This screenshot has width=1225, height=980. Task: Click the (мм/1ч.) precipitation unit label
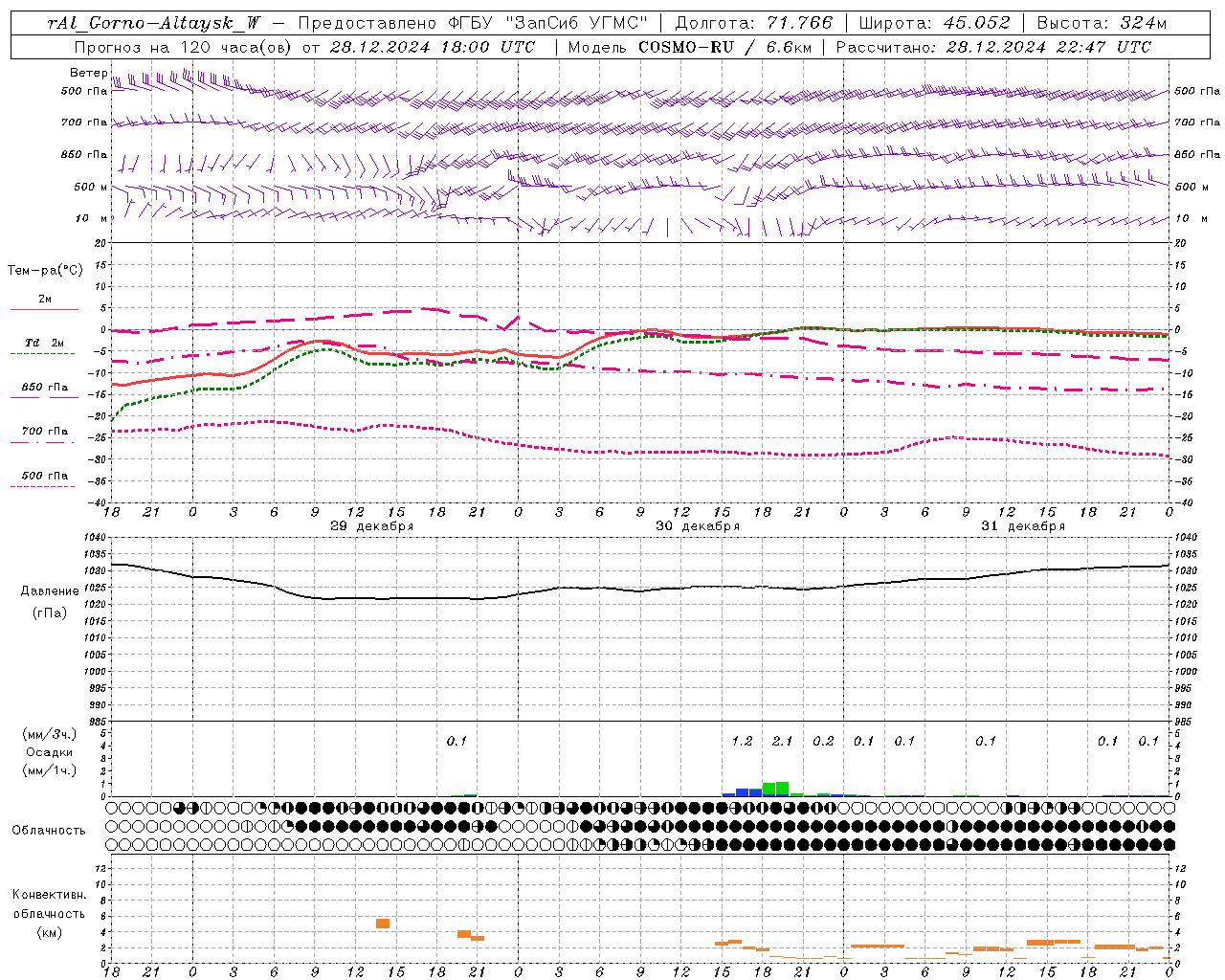click(x=49, y=770)
